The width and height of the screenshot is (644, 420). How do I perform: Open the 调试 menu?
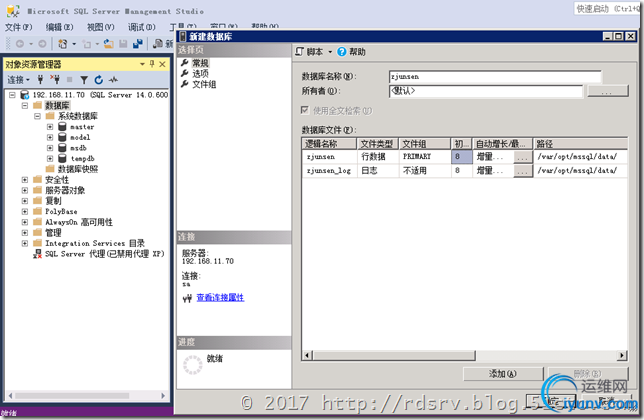(142, 28)
